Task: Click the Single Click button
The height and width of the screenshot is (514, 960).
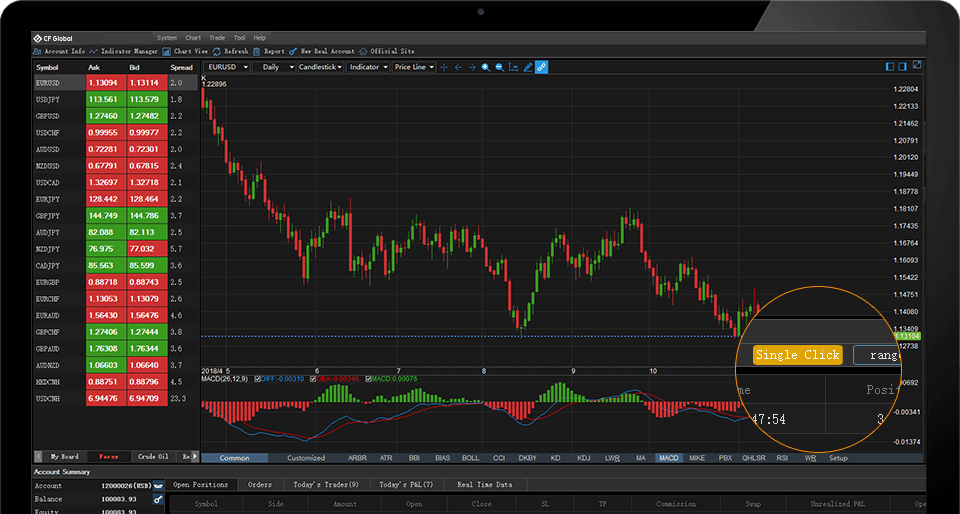Action: click(798, 355)
